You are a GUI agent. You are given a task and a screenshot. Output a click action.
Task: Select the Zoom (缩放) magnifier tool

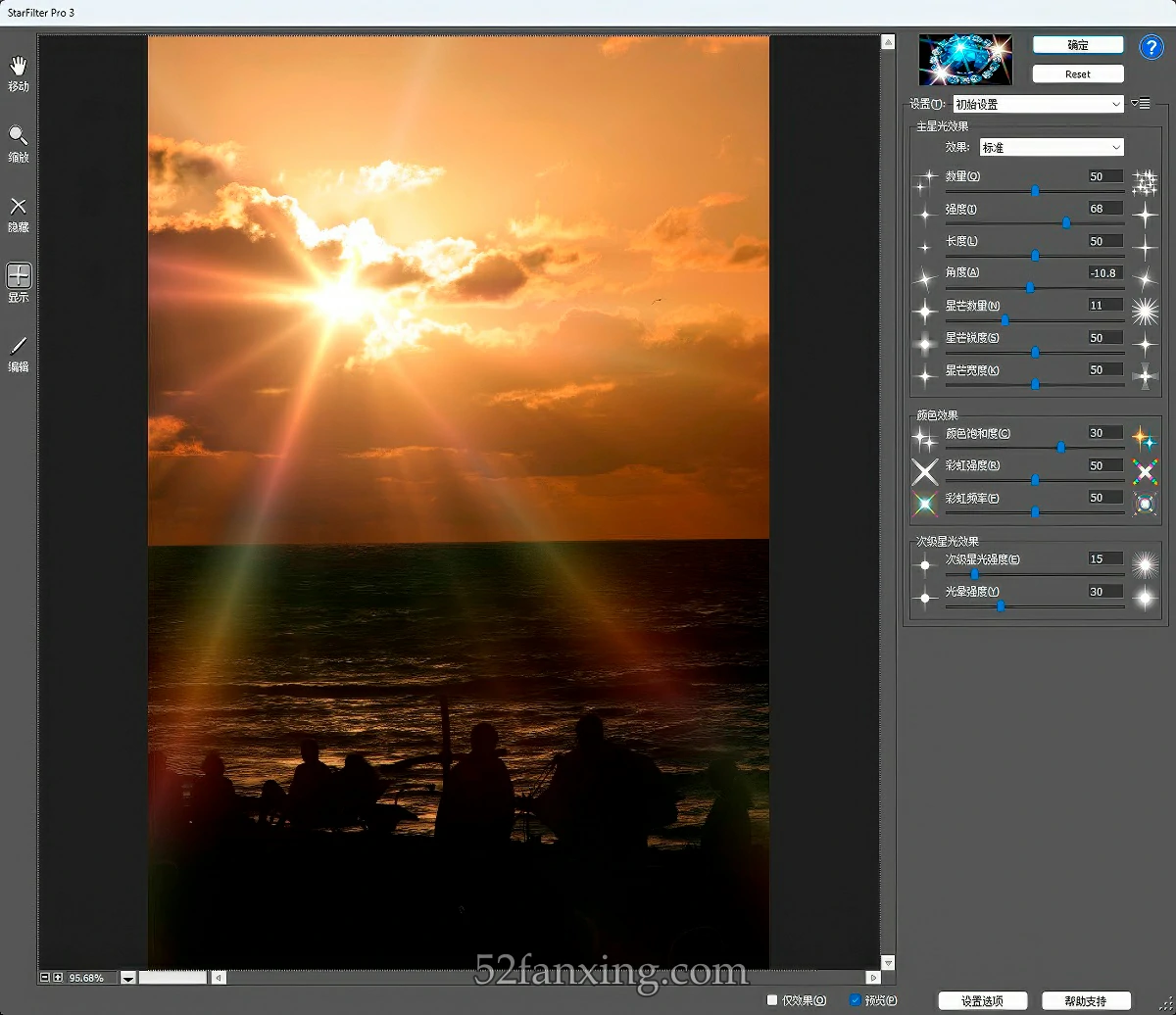coord(19,143)
